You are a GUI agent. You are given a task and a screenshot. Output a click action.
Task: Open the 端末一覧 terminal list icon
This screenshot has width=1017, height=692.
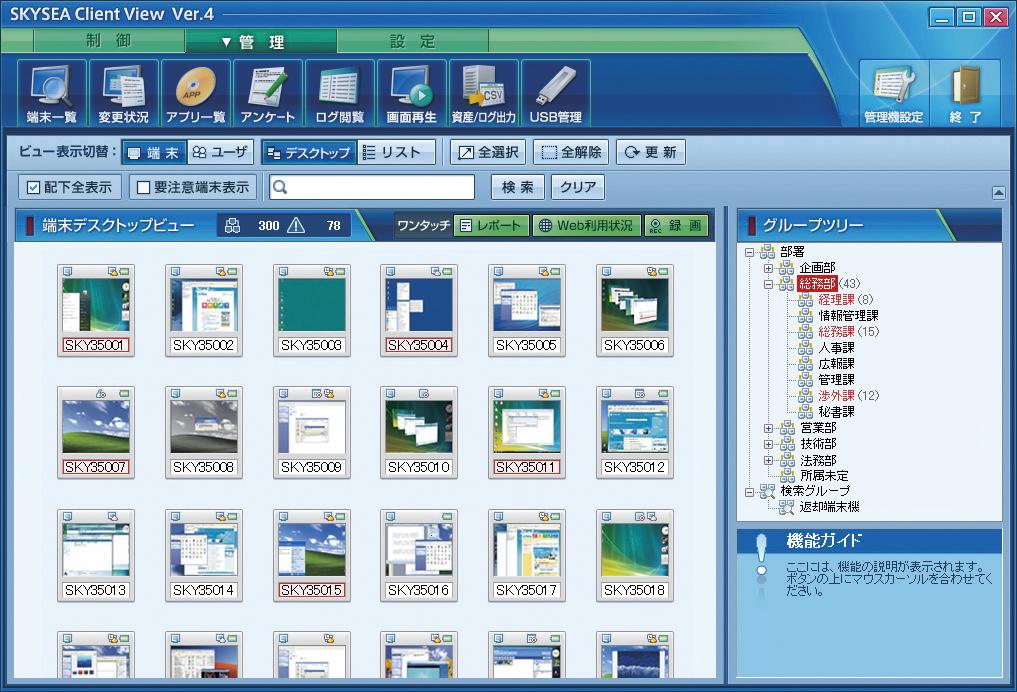(51, 93)
